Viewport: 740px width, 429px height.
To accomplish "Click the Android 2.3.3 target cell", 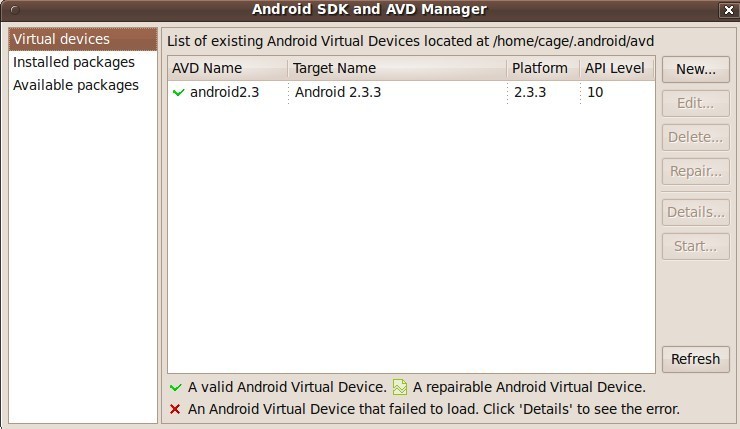I will [x=338, y=93].
